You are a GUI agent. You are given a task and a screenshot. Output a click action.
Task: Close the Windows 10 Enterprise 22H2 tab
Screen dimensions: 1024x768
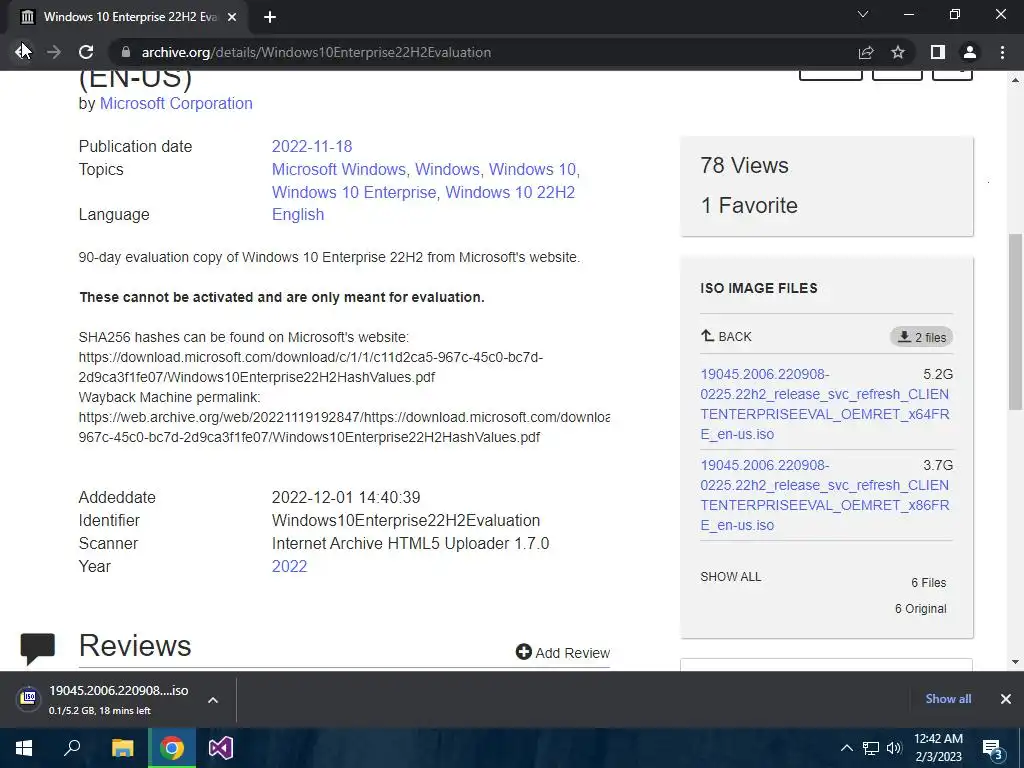[232, 17]
